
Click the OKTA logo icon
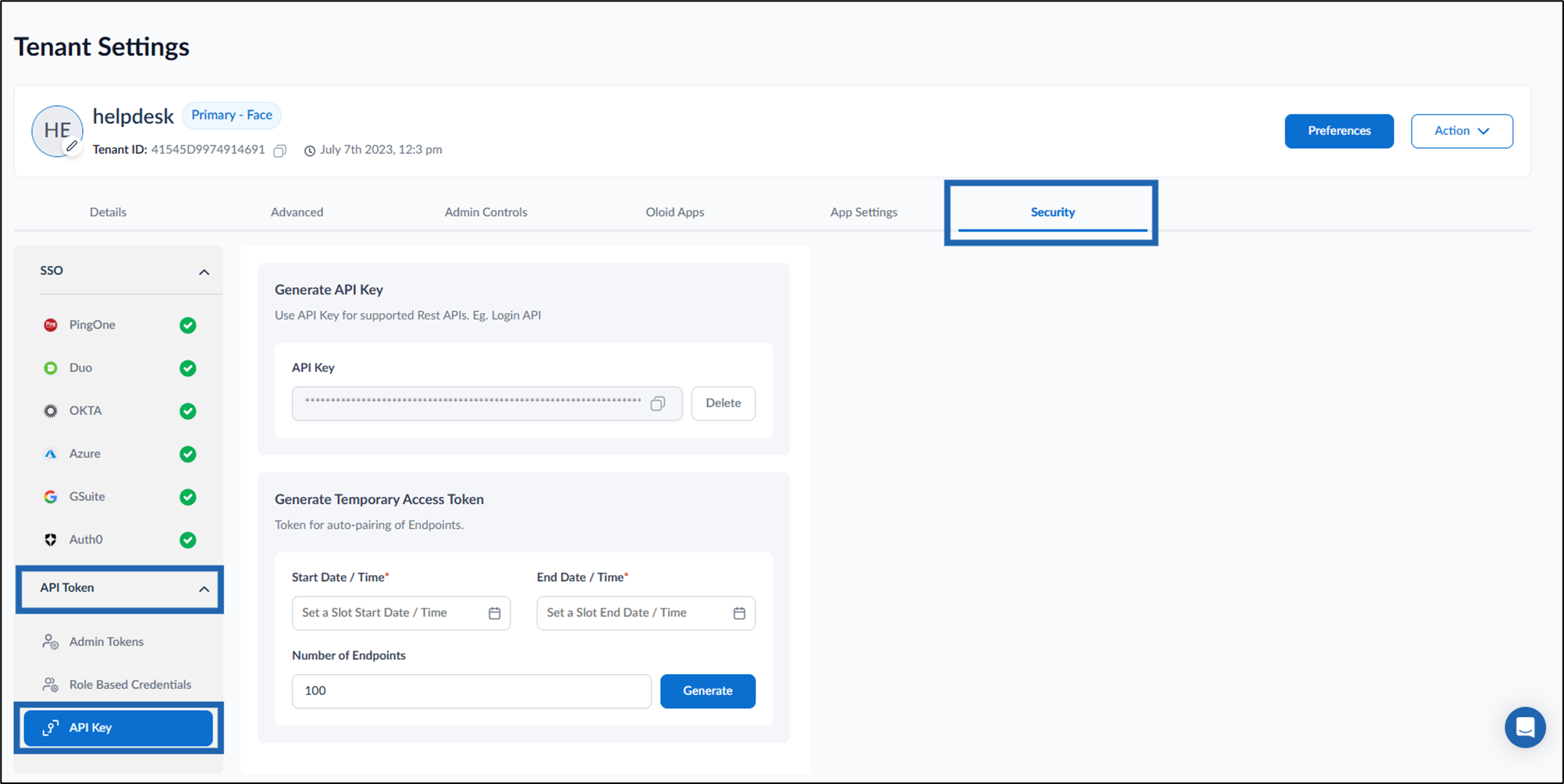tap(51, 411)
